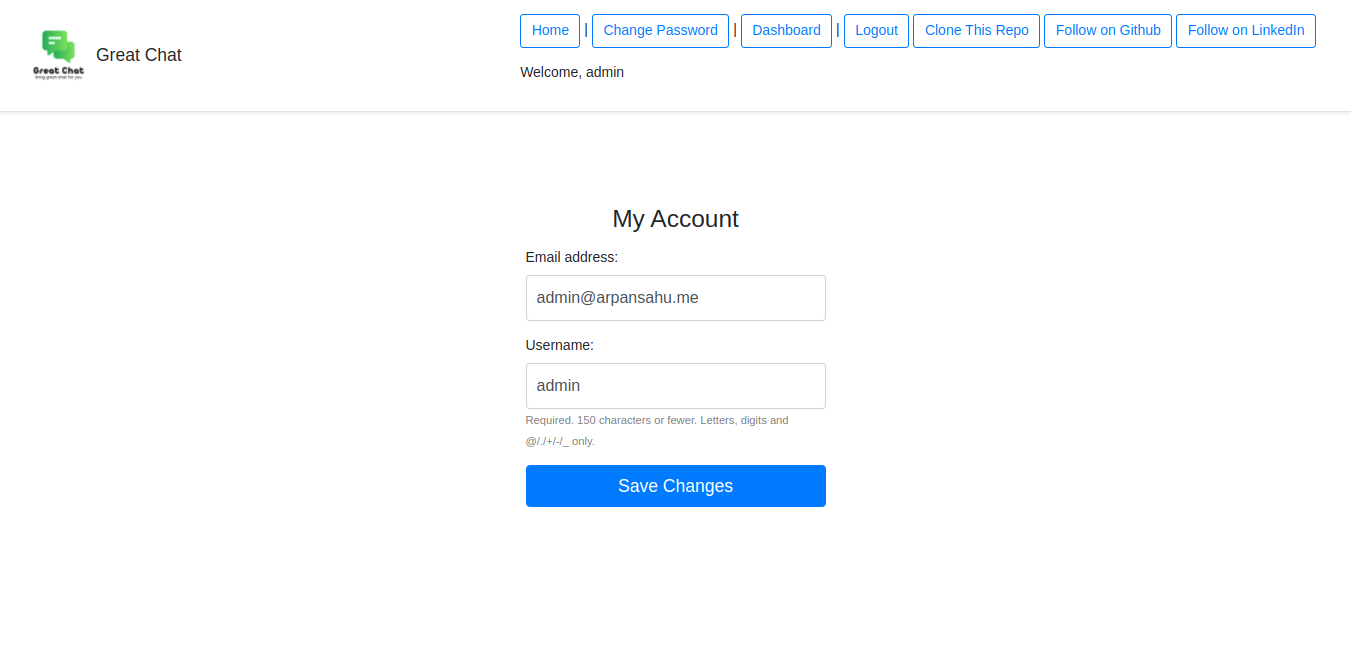Click the 'Welcome, admin' greeting text

(572, 72)
